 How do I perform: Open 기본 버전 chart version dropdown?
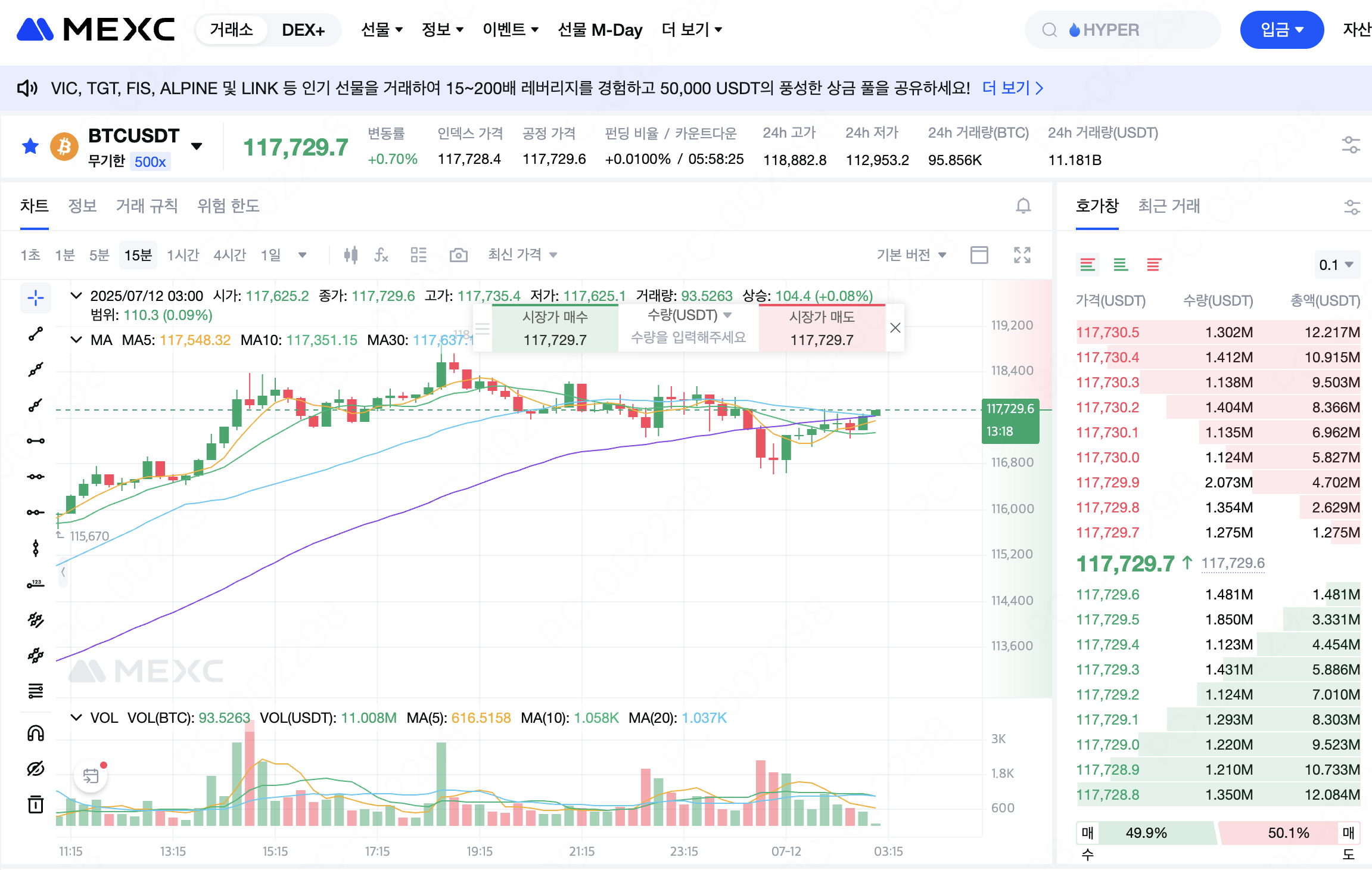pyautogui.click(x=911, y=255)
